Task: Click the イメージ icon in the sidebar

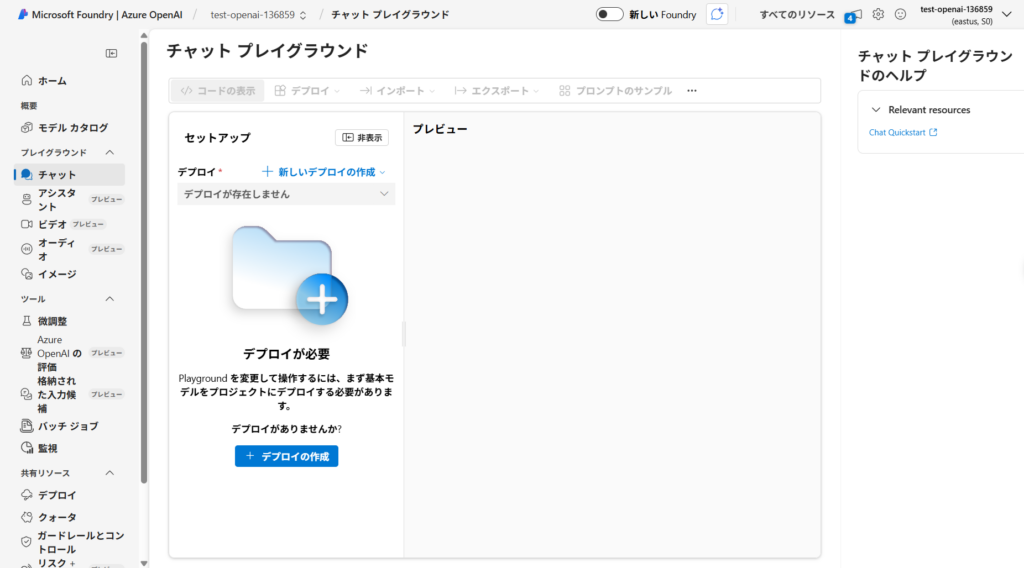Action: pyautogui.click(x=27, y=274)
